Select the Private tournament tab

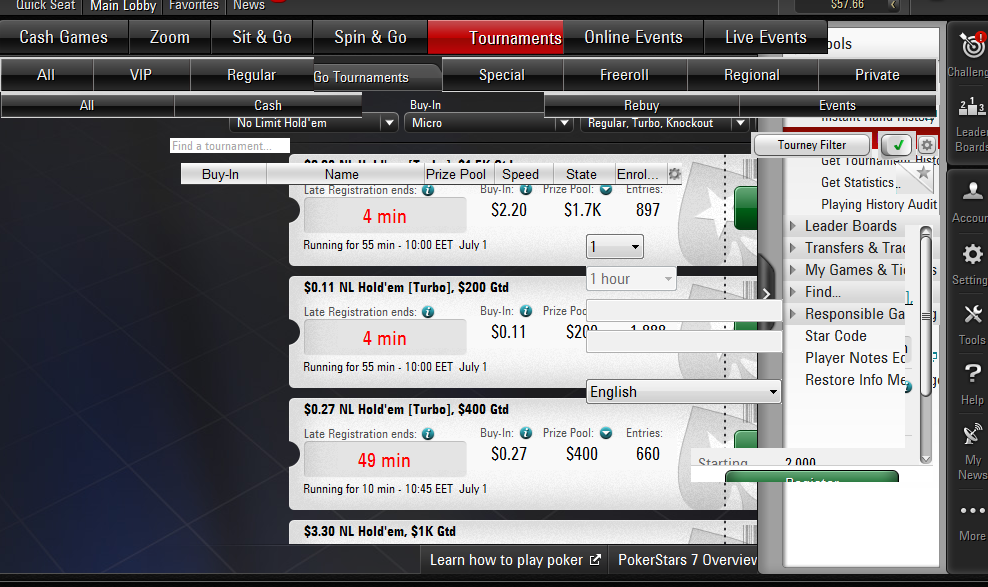click(x=877, y=75)
